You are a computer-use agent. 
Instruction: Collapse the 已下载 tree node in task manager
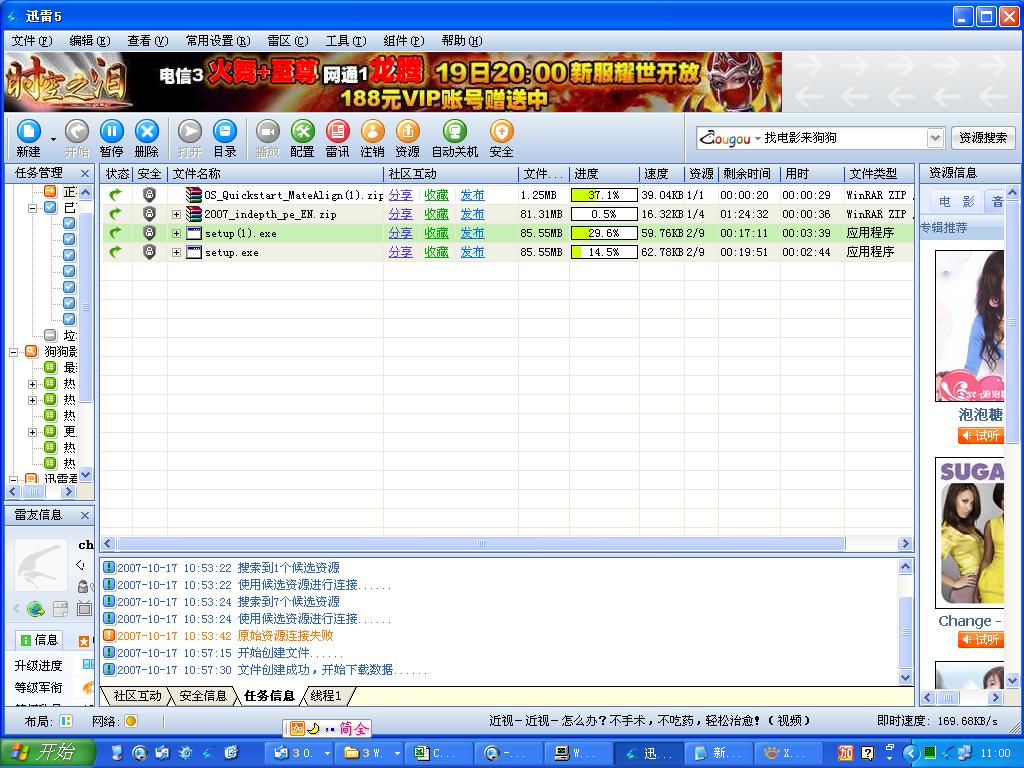point(32,208)
